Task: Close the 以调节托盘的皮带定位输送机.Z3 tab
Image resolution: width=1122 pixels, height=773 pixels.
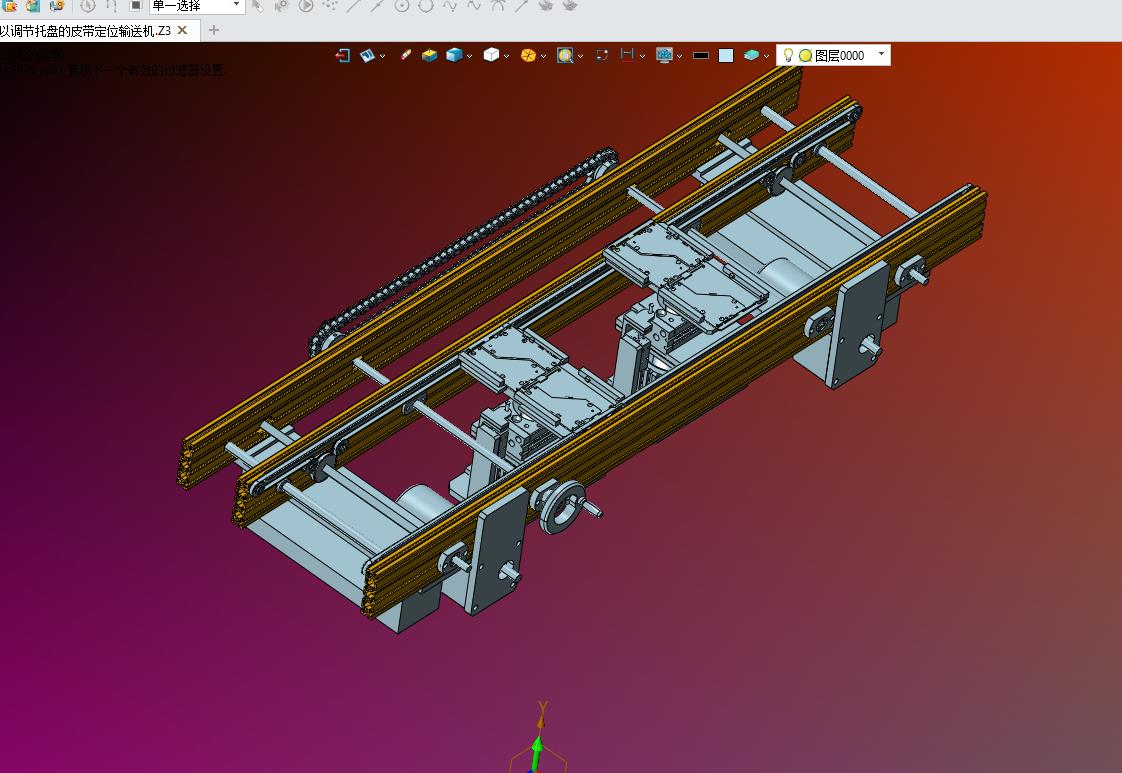Action: click(x=182, y=30)
